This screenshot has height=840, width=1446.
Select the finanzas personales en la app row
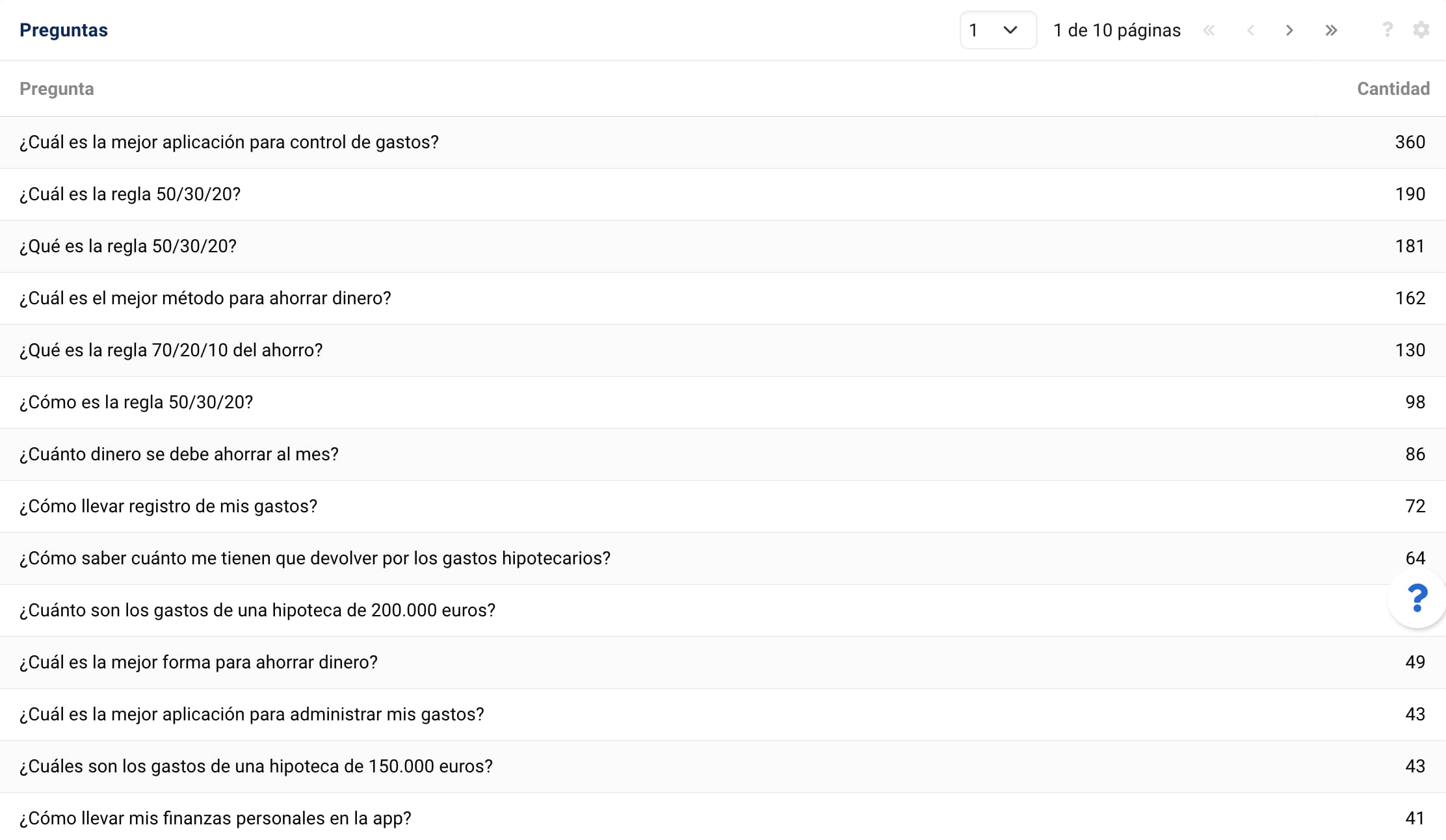215,819
